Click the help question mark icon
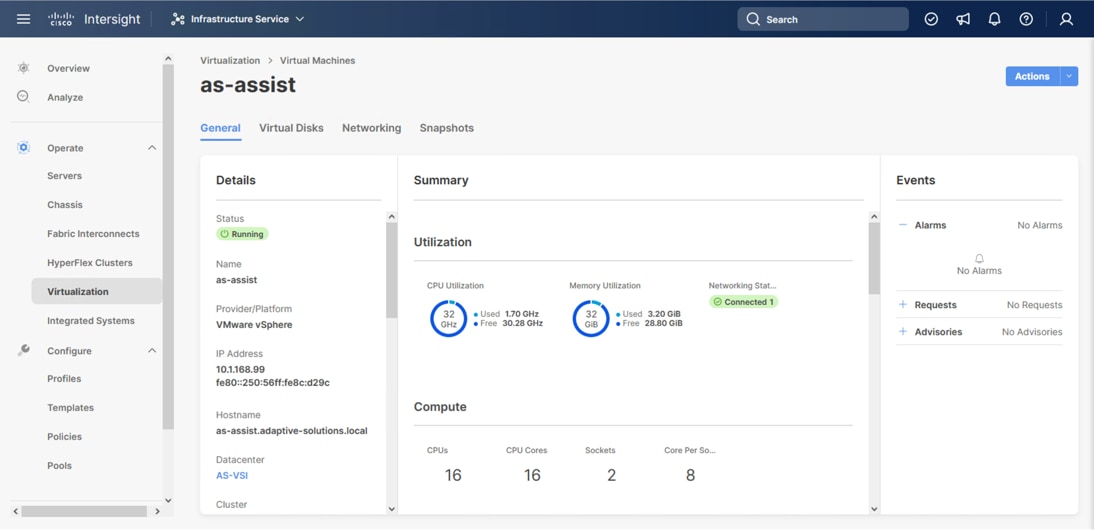Image resolution: width=1094 pixels, height=530 pixels. 1026,19
